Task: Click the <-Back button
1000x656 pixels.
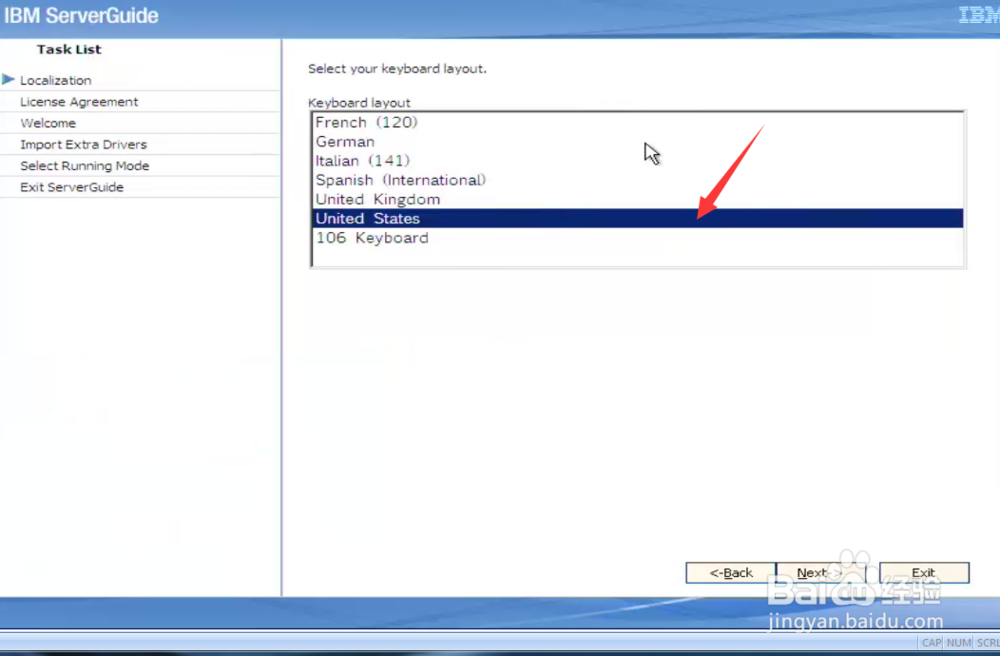Action: coord(731,572)
